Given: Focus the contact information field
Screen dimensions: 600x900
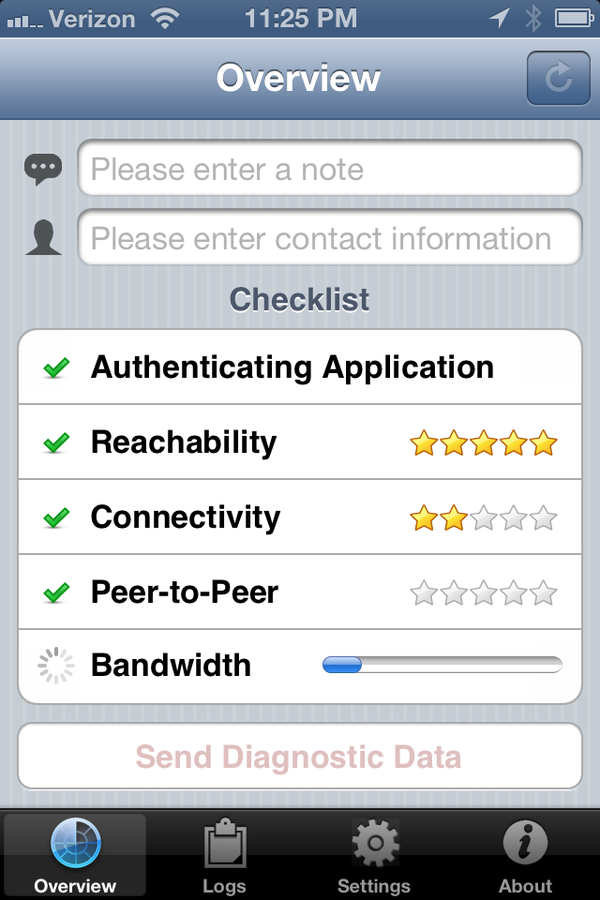Looking at the screenshot, I should click(x=330, y=237).
